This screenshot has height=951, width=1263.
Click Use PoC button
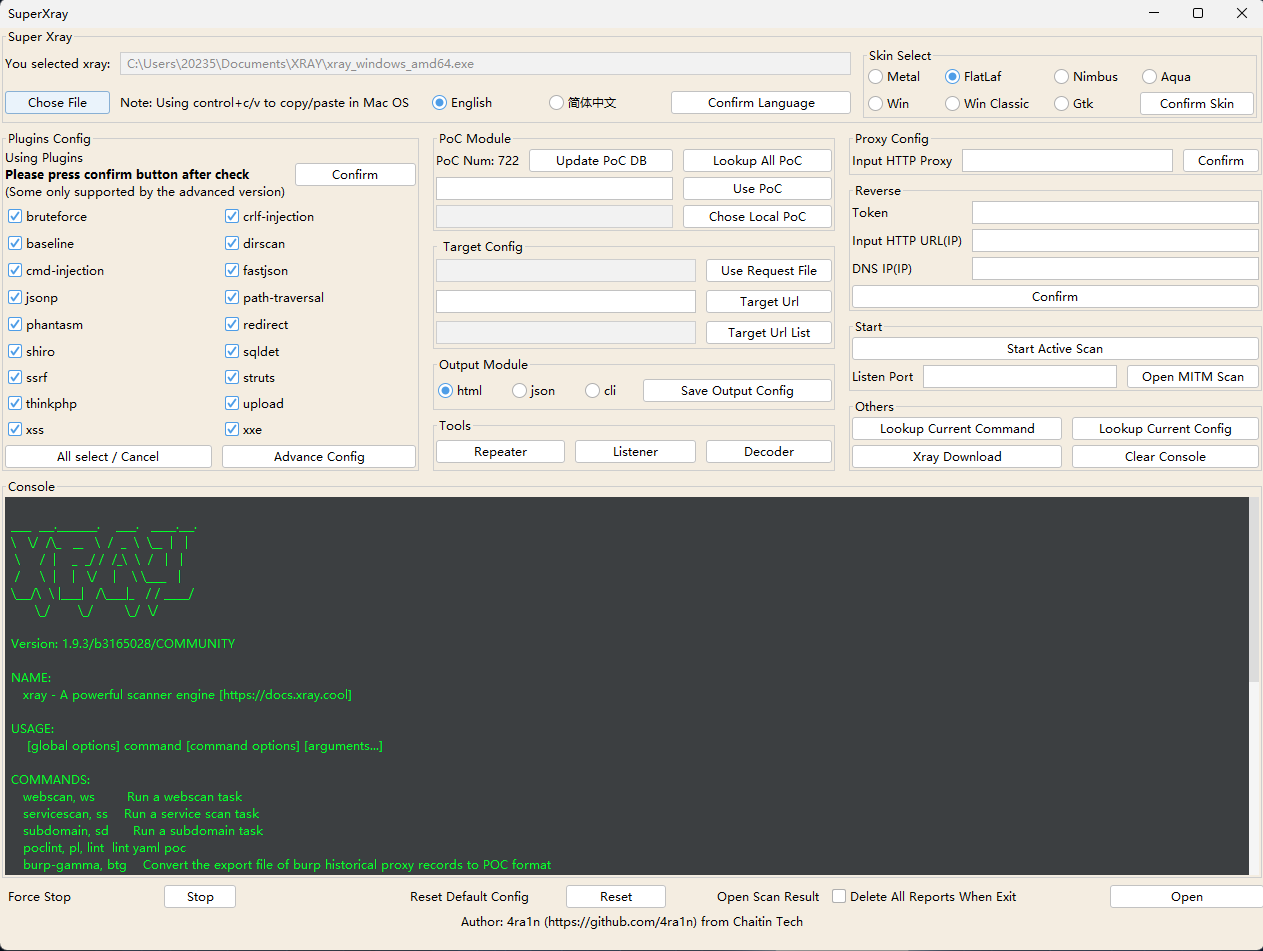[757, 189]
